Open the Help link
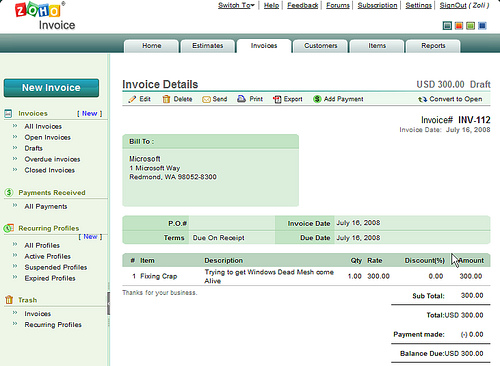 pyautogui.click(x=271, y=5)
